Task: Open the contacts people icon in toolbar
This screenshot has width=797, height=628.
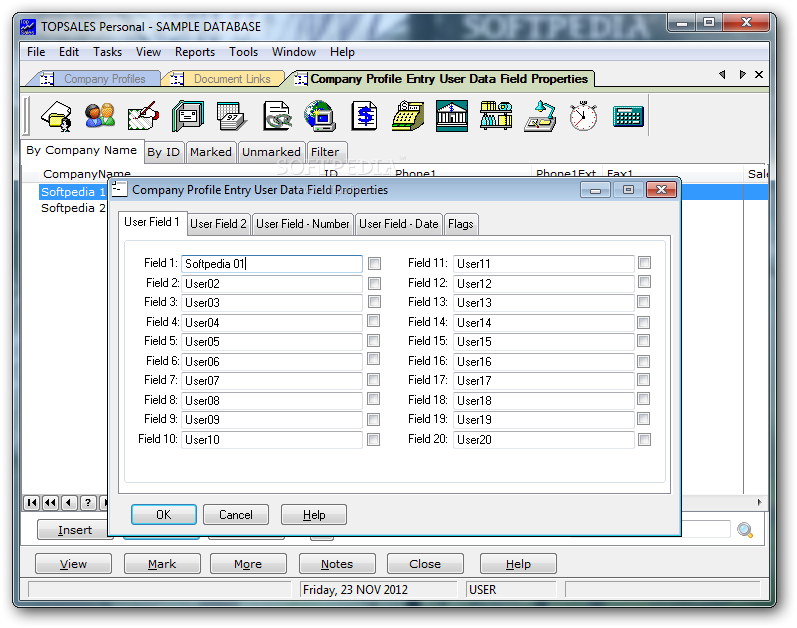Action: pyautogui.click(x=100, y=116)
